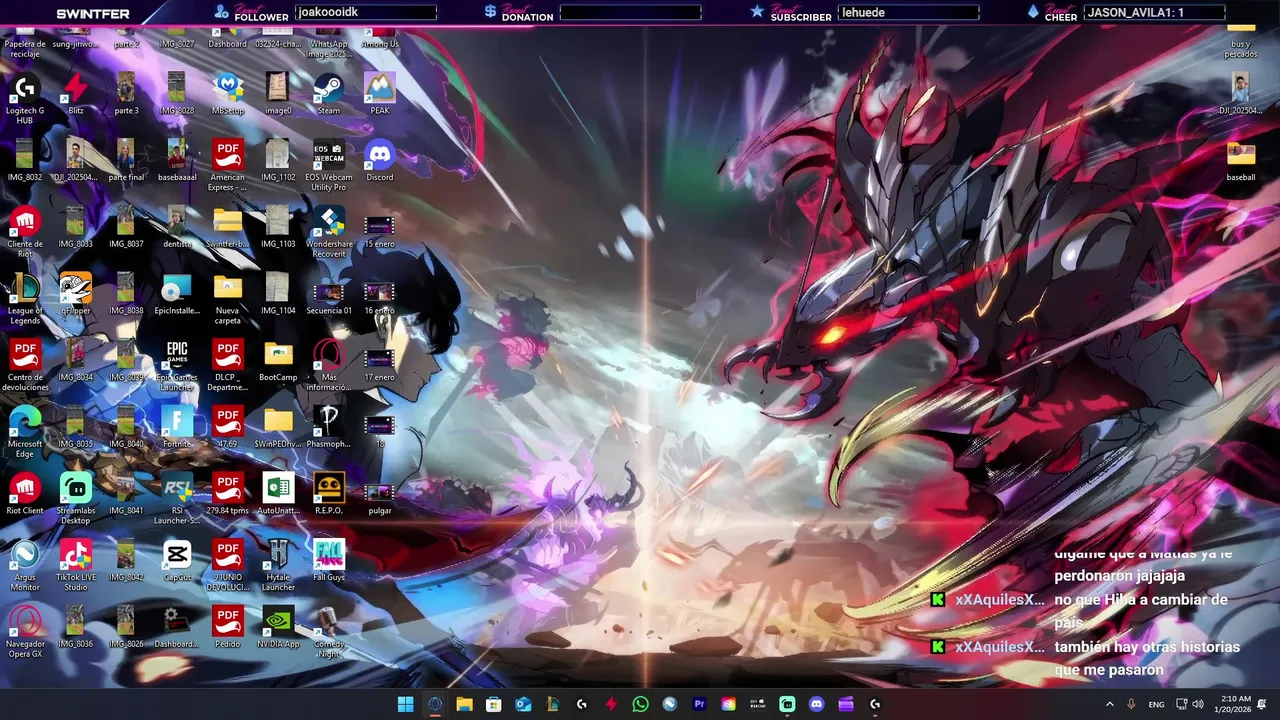Viewport: 1280px width, 720px height.
Task: Select the EOS Webcam Utility Pro shortcut
Action: pyautogui.click(x=329, y=166)
